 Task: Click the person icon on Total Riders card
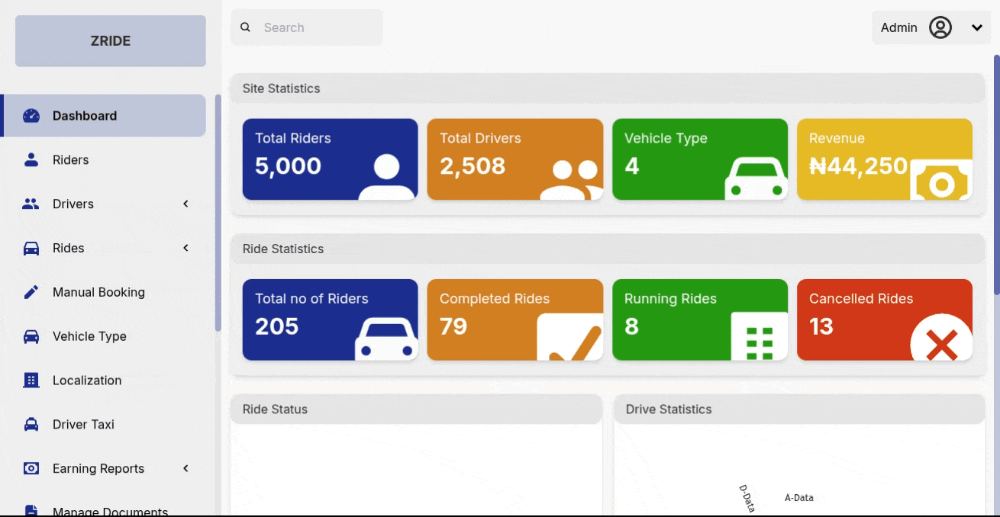pyautogui.click(x=386, y=177)
